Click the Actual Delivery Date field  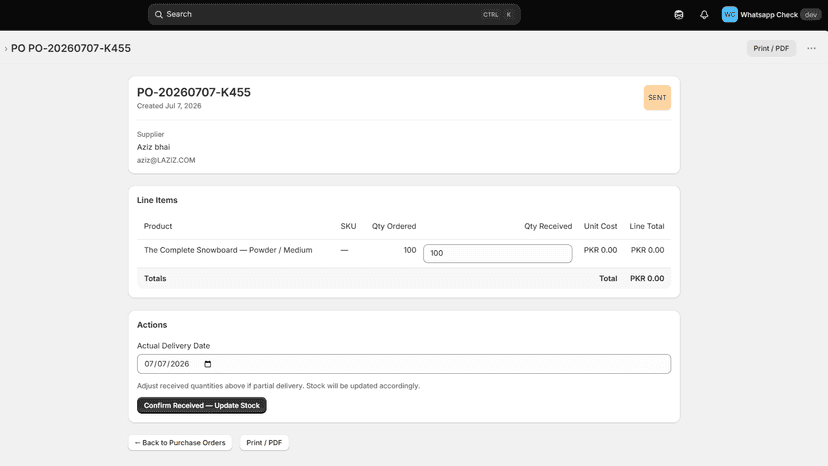click(x=404, y=364)
